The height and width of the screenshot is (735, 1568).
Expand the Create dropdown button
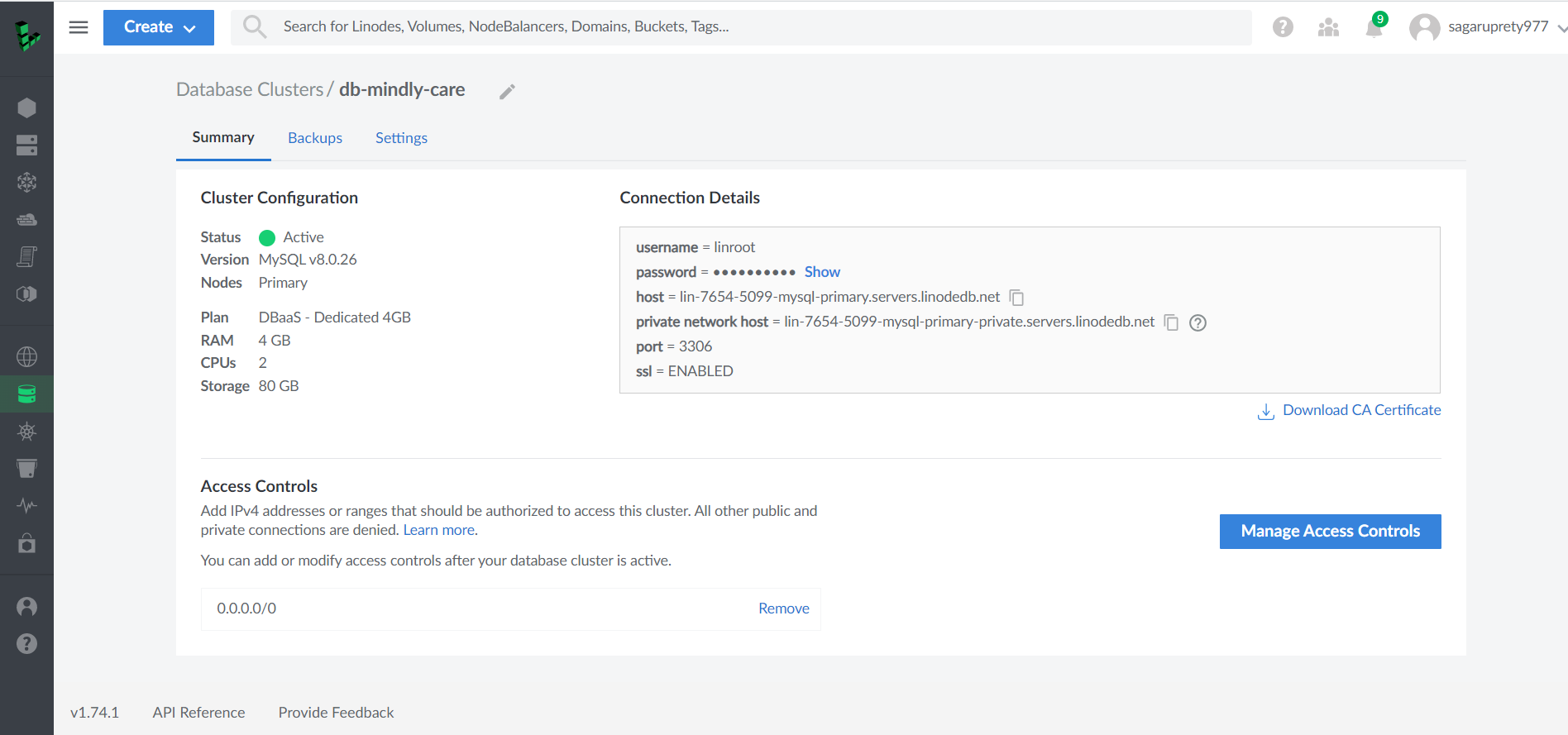(x=159, y=27)
